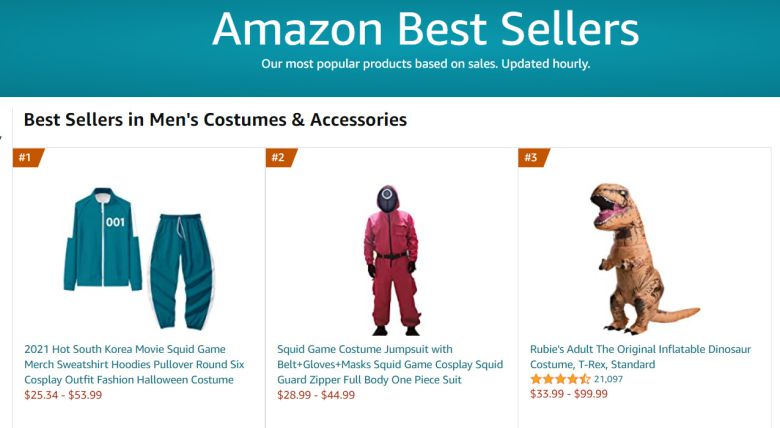The height and width of the screenshot is (428, 780).
Task: Open Rubie's Adult Inflatable Dinosaur Costume title
Action: [x=640, y=357]
